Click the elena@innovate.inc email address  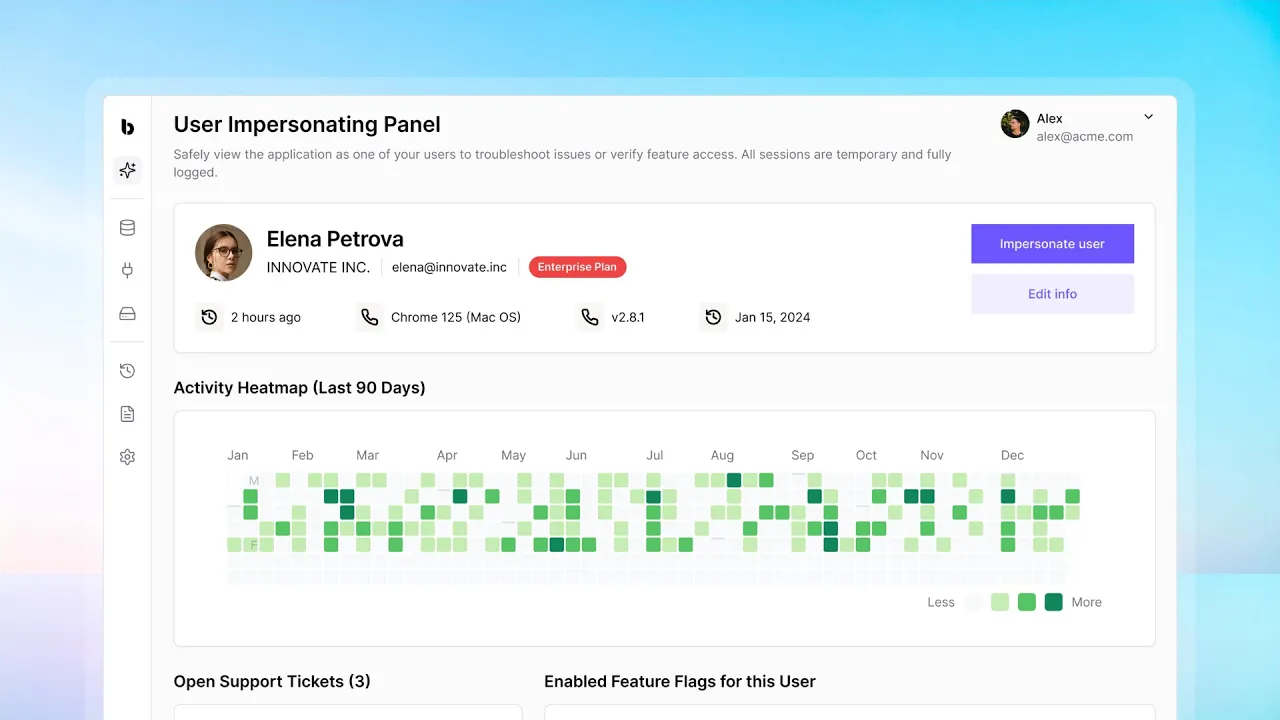tap(449, 267)
